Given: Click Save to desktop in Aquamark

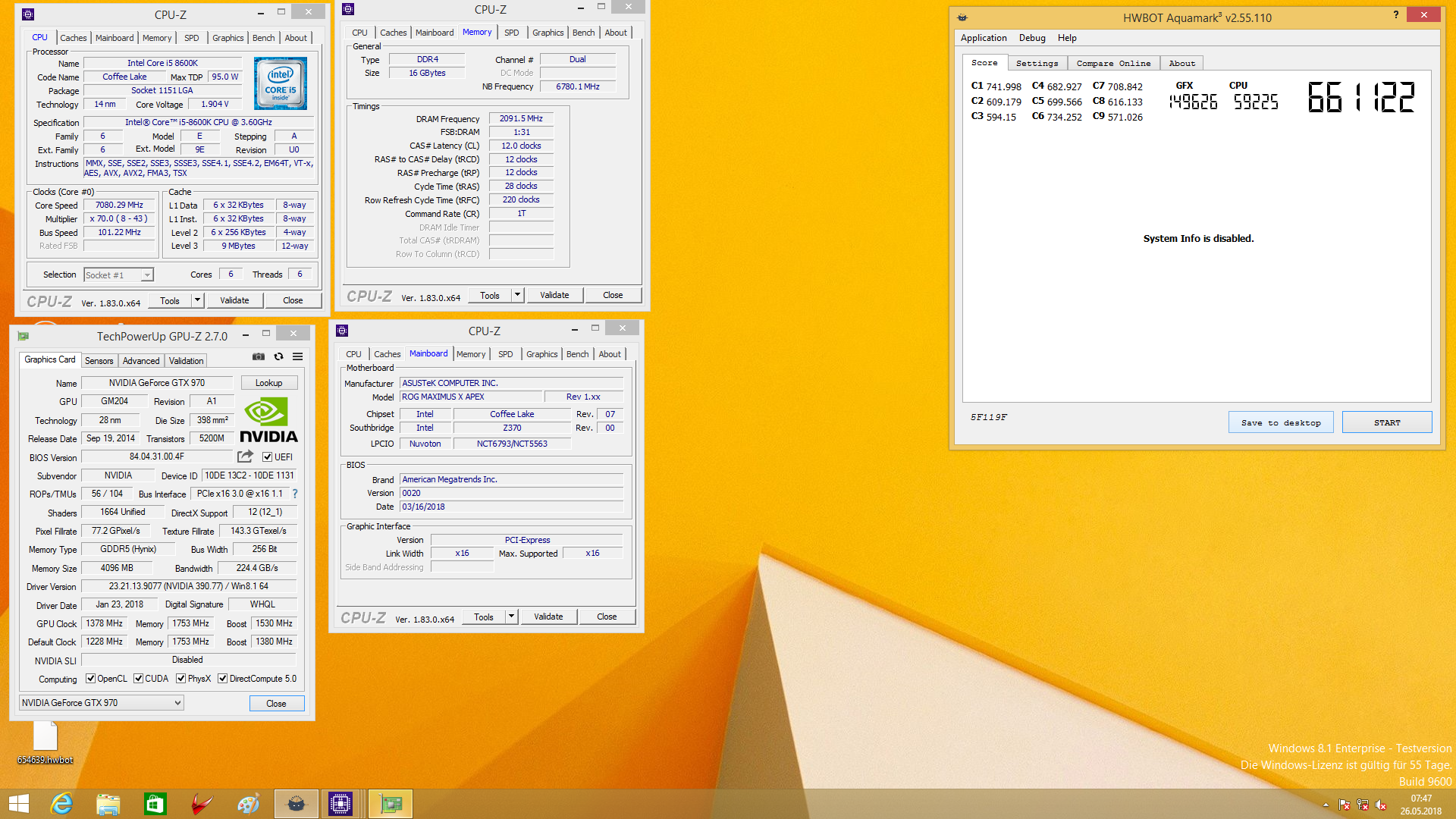Looking at the screenshot, I should tap(1281, 422).
